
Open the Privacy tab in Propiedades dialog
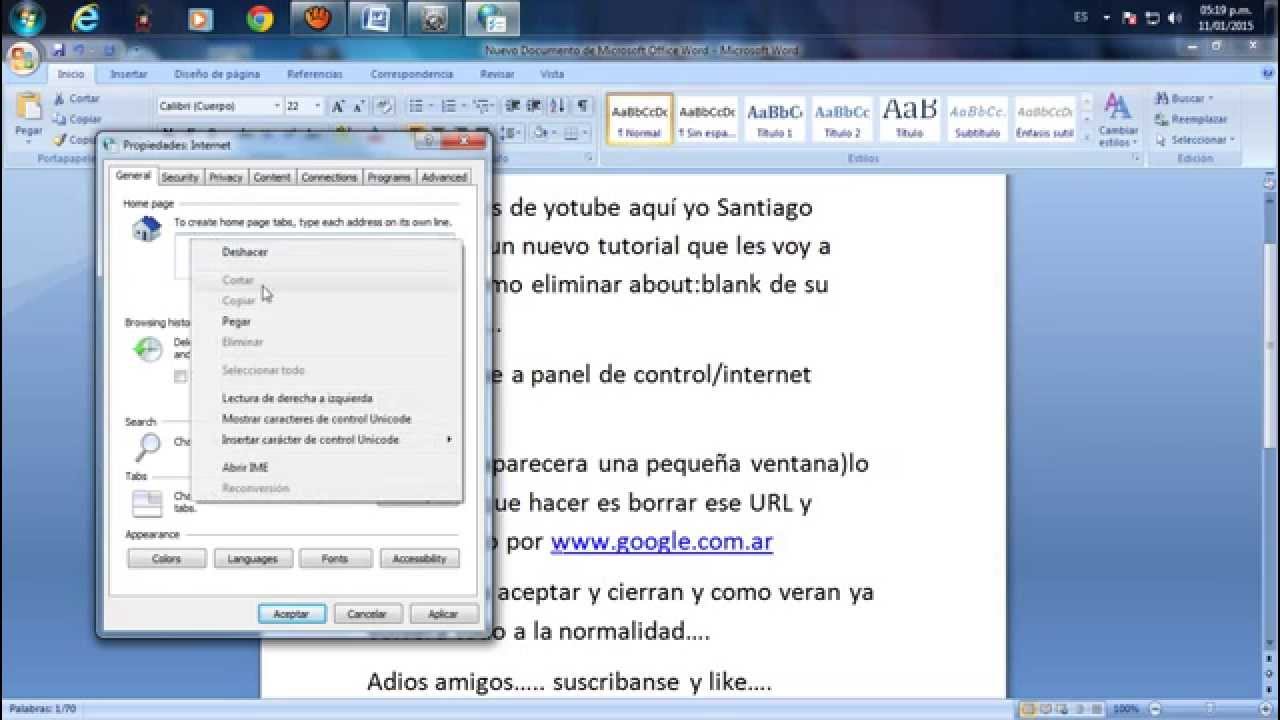(226, 177)
